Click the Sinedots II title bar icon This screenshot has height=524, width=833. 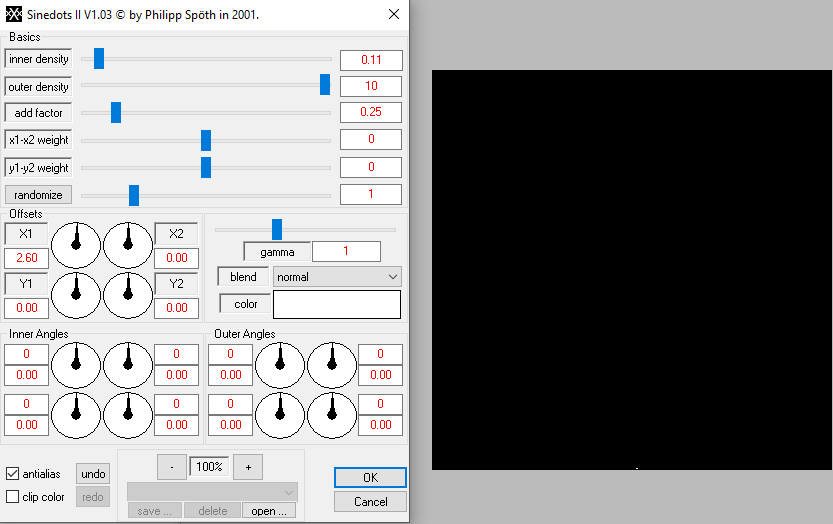13,14
